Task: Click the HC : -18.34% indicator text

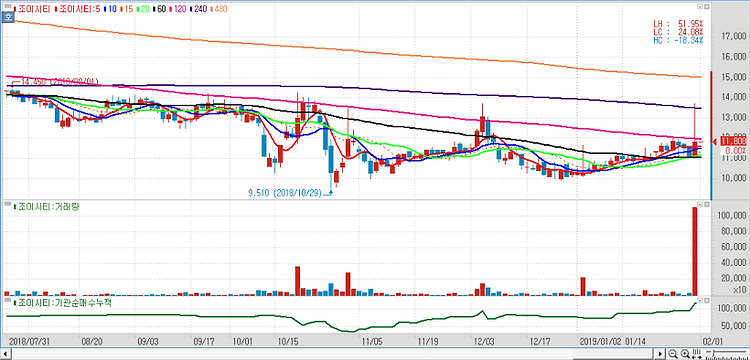Action: coord(678,41)
